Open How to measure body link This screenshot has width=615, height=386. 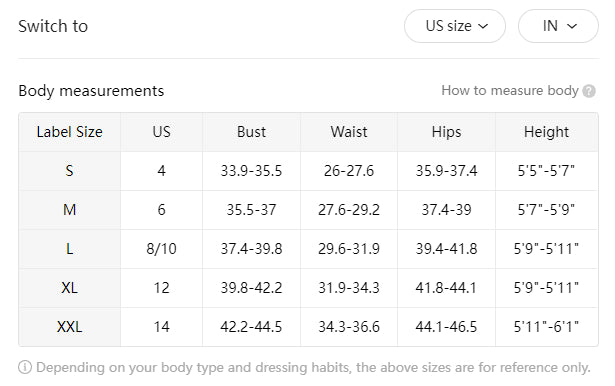click(x=510, y=91)
